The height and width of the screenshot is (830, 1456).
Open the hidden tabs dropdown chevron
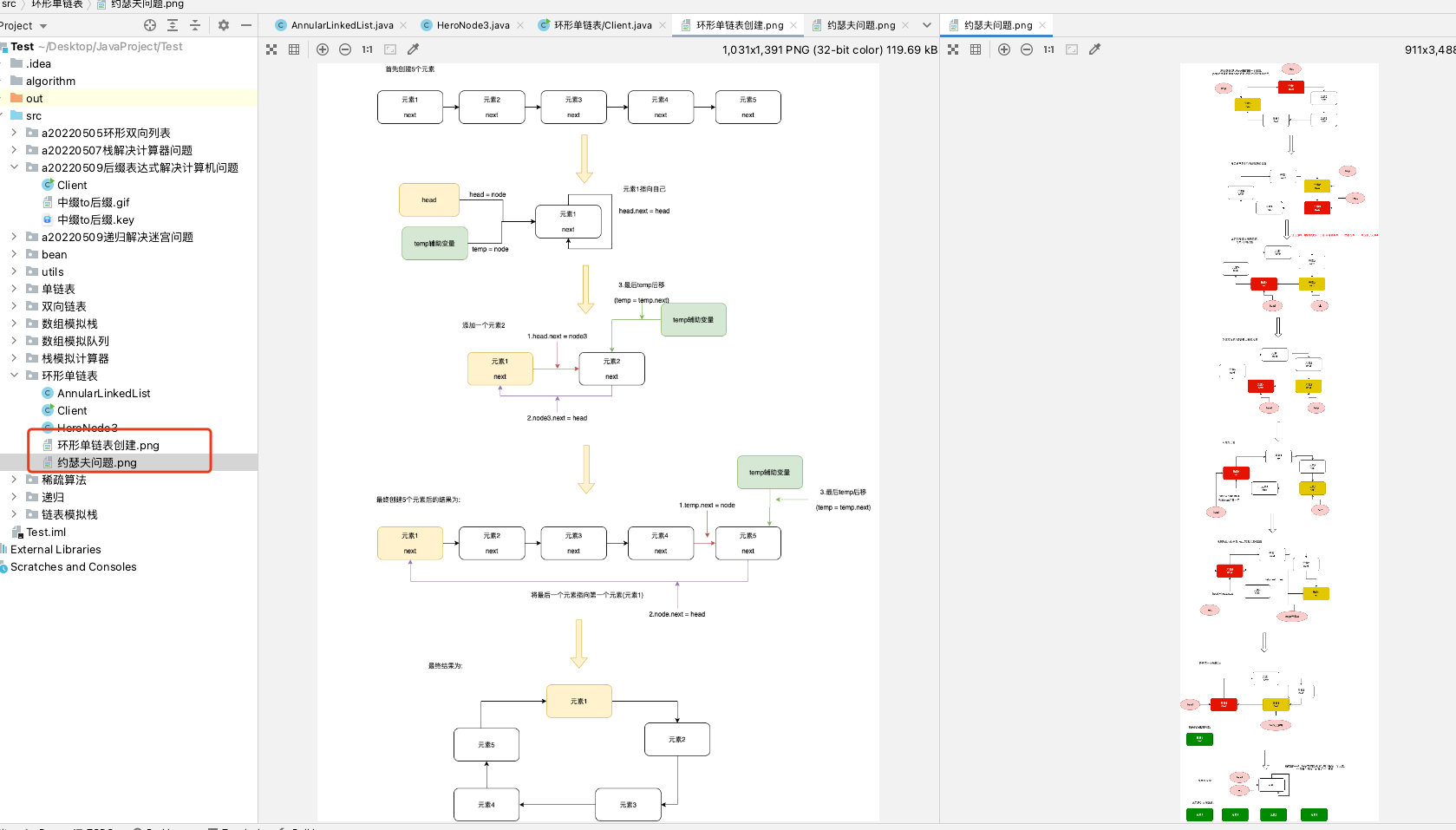pos(926,25)
